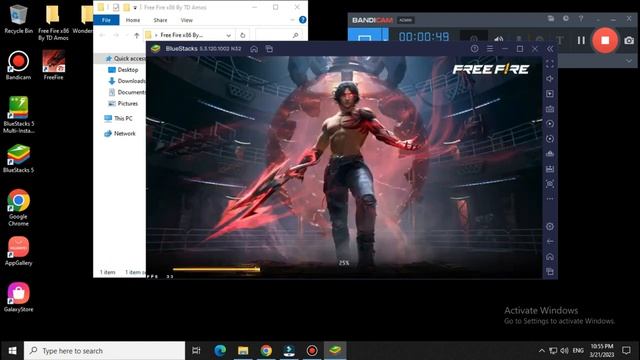Stop the Bandicam recording
Image resolution: width=640 pixels, height=360 pixels.
[605, 40]
